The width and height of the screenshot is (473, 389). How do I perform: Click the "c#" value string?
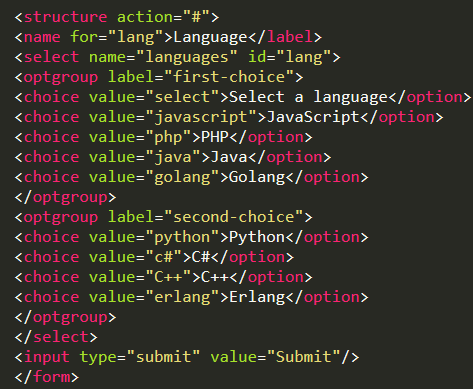(x=164, y=257)
